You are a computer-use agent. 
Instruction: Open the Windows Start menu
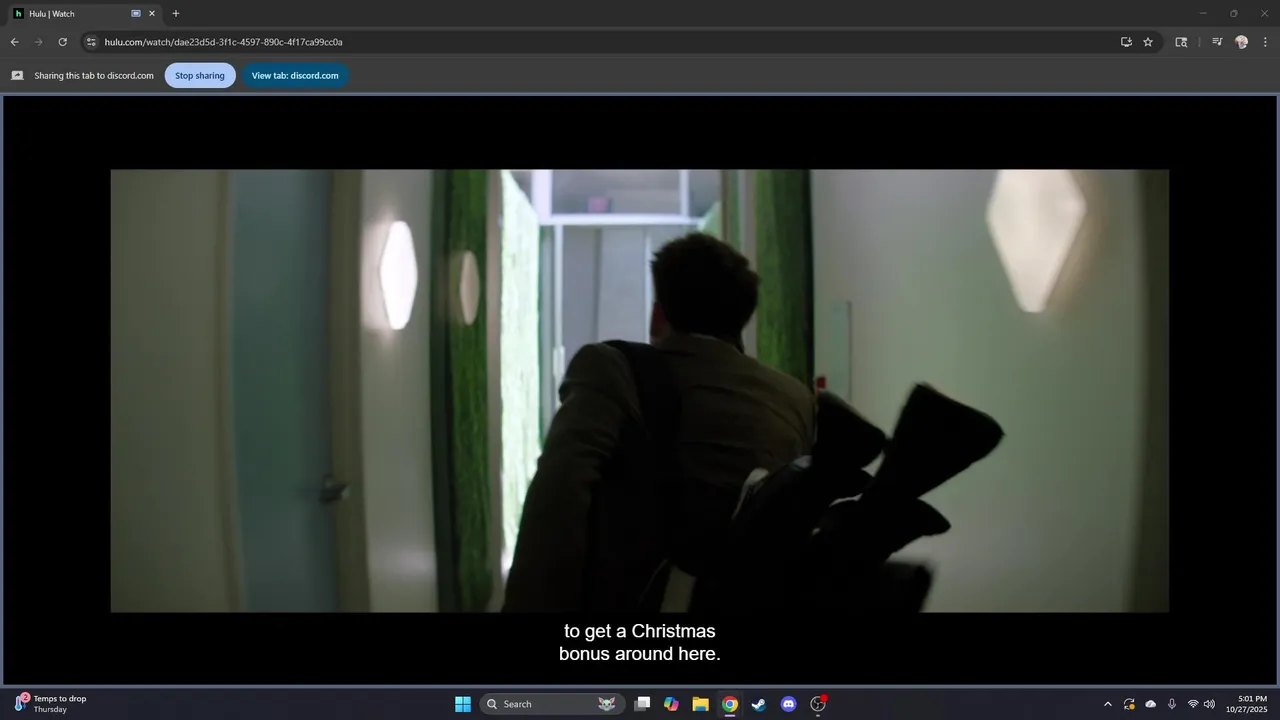463,704
